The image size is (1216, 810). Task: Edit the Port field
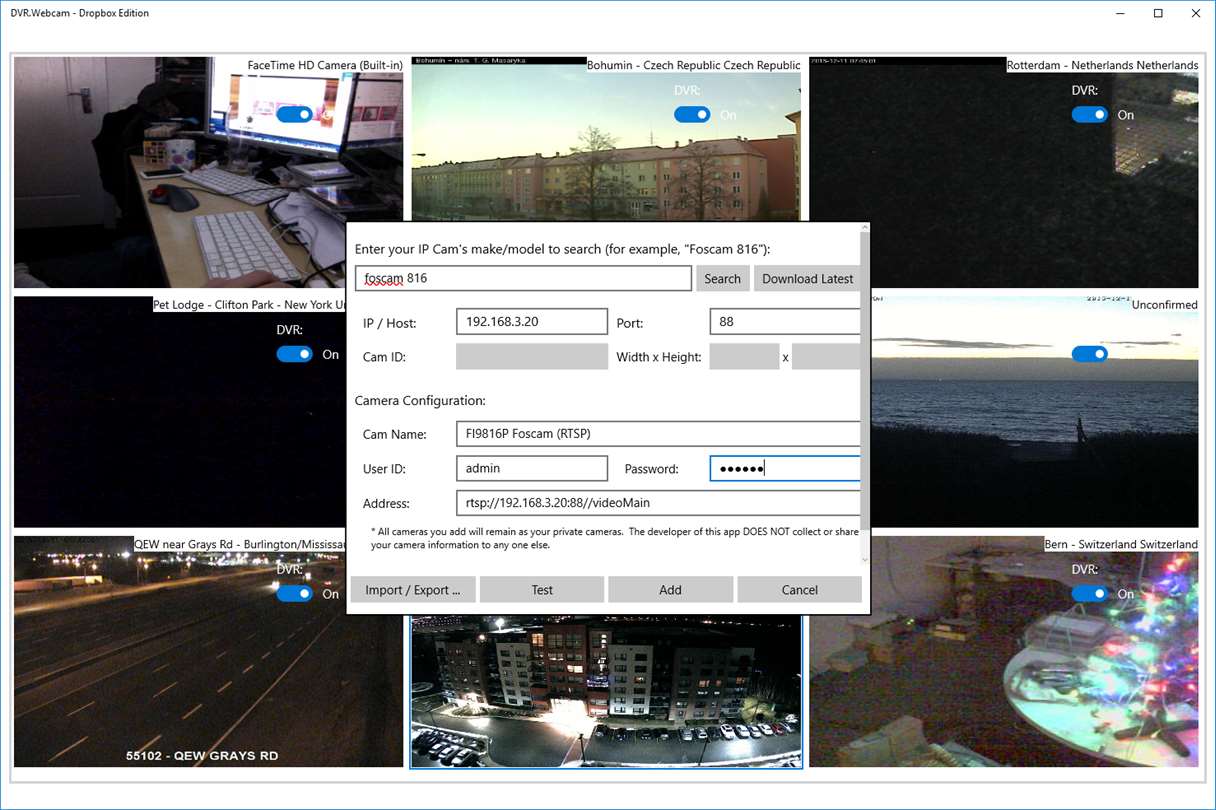(785, 321)
